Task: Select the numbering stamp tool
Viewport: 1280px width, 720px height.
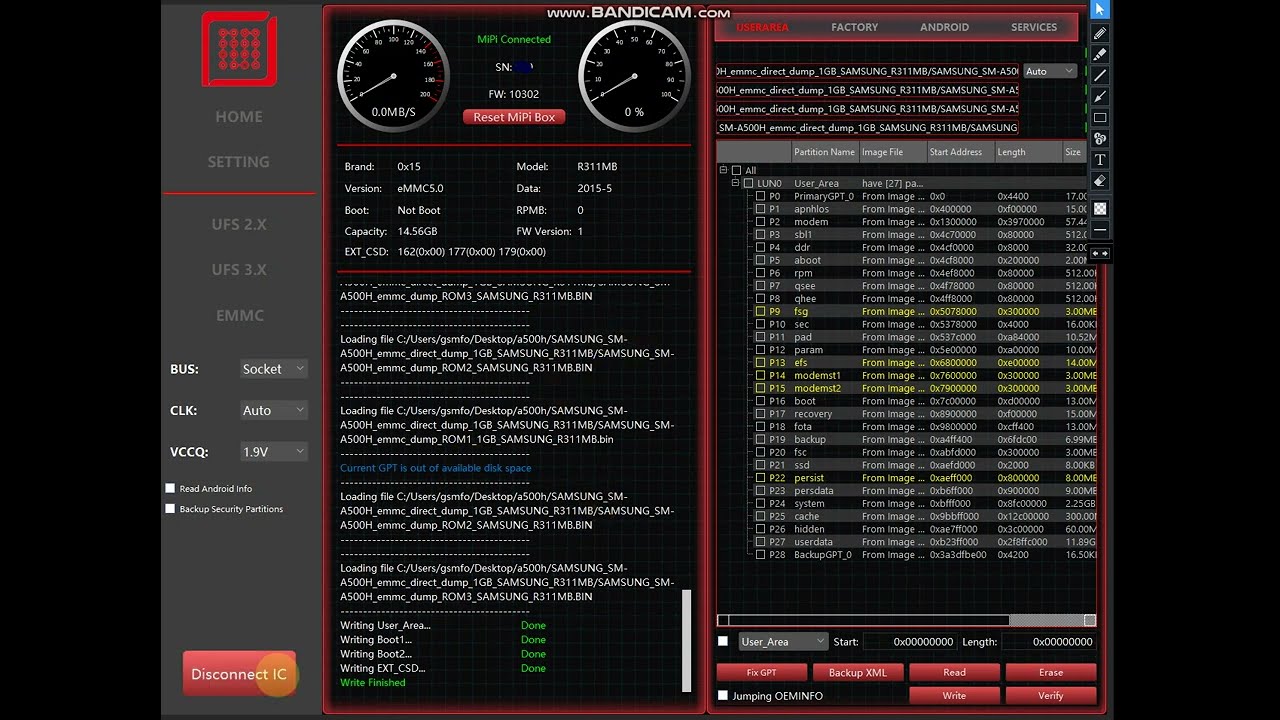Action: click(x=1100, y=138)
